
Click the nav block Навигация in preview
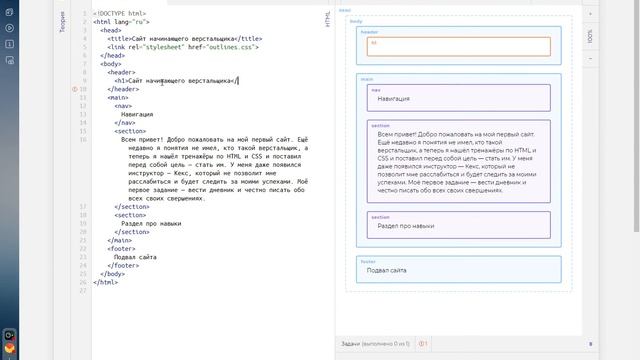(x=458, y=98)
